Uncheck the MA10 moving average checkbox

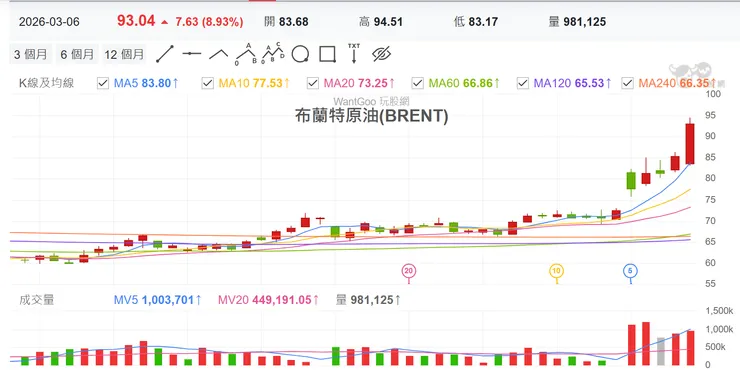pyautogui.click(x=208, y=84)
